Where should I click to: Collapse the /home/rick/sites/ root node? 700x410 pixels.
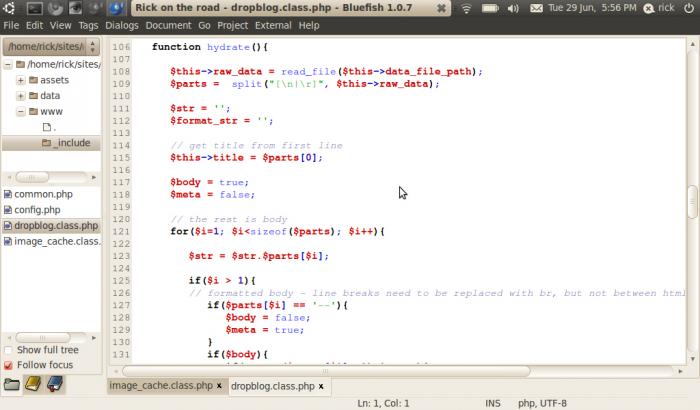(8, 65)
